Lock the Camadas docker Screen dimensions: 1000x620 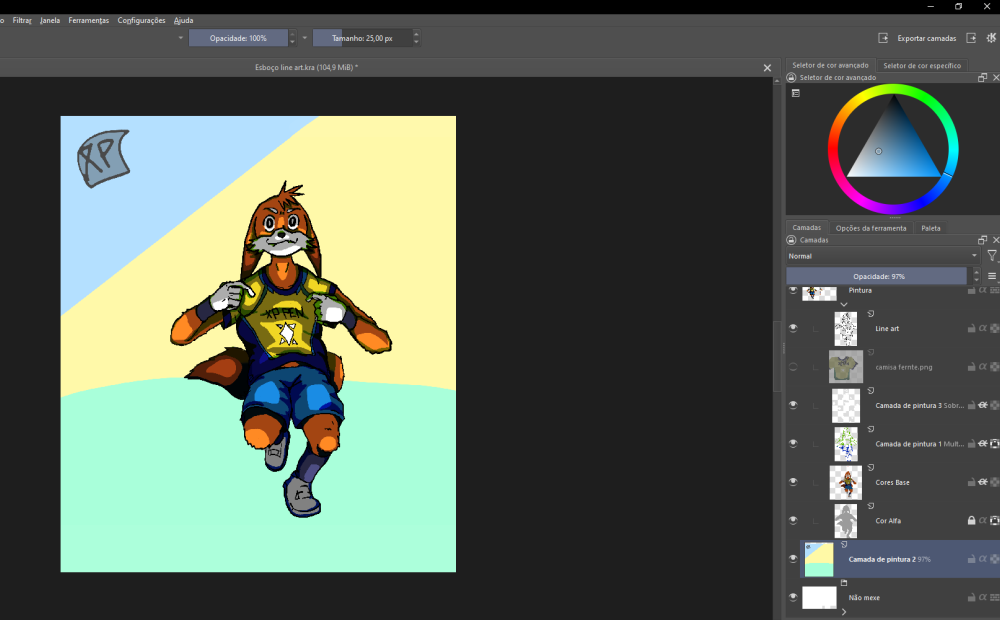click(791, 240)
